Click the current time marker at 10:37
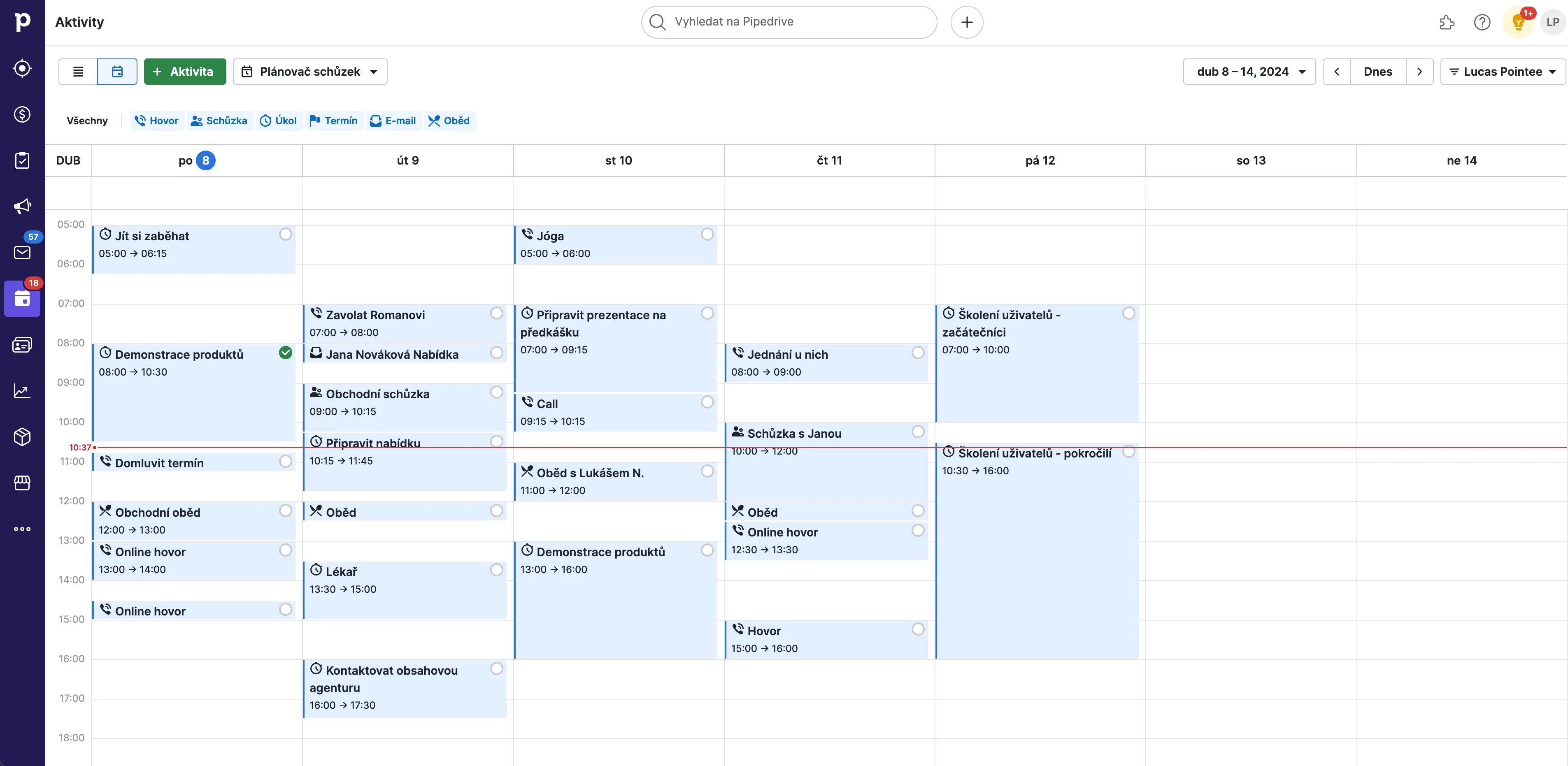This screenshot has height=766, width=1568. [x=80, y=447]
